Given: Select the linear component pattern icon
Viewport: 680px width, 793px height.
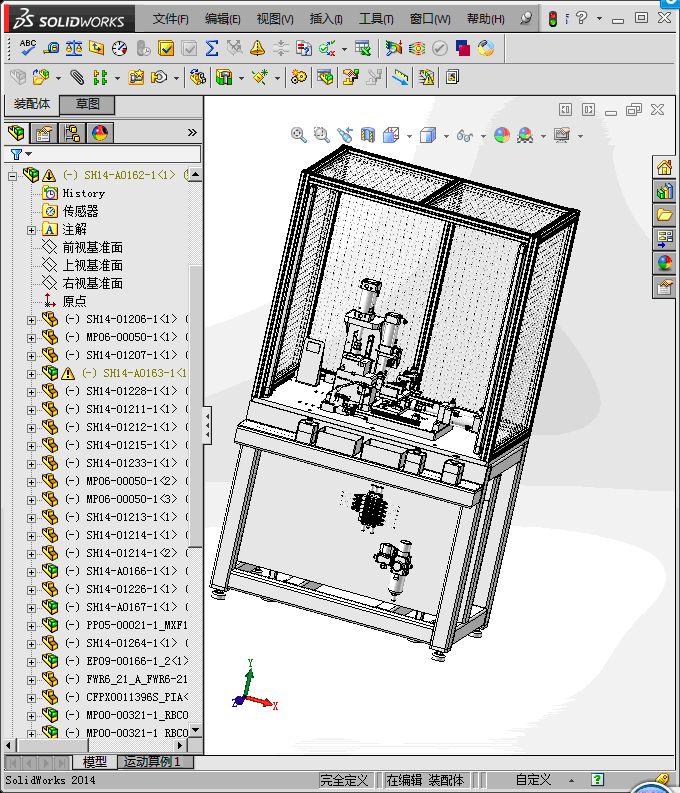Looking at the screenshot, I should (x=100, y=77).
